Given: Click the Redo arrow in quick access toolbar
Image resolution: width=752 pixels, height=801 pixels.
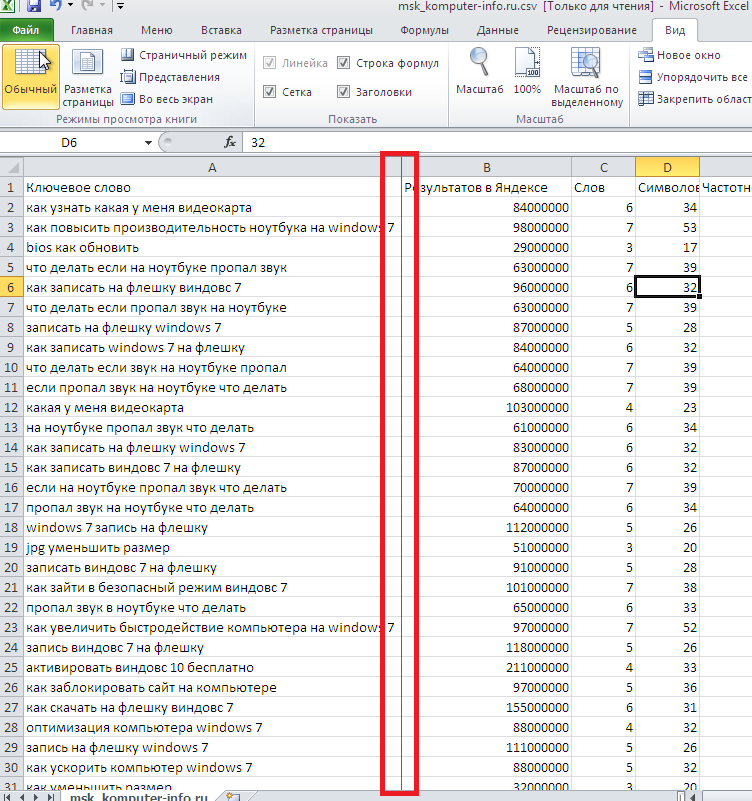Looking at the screenshot, I should click(87, 5).
